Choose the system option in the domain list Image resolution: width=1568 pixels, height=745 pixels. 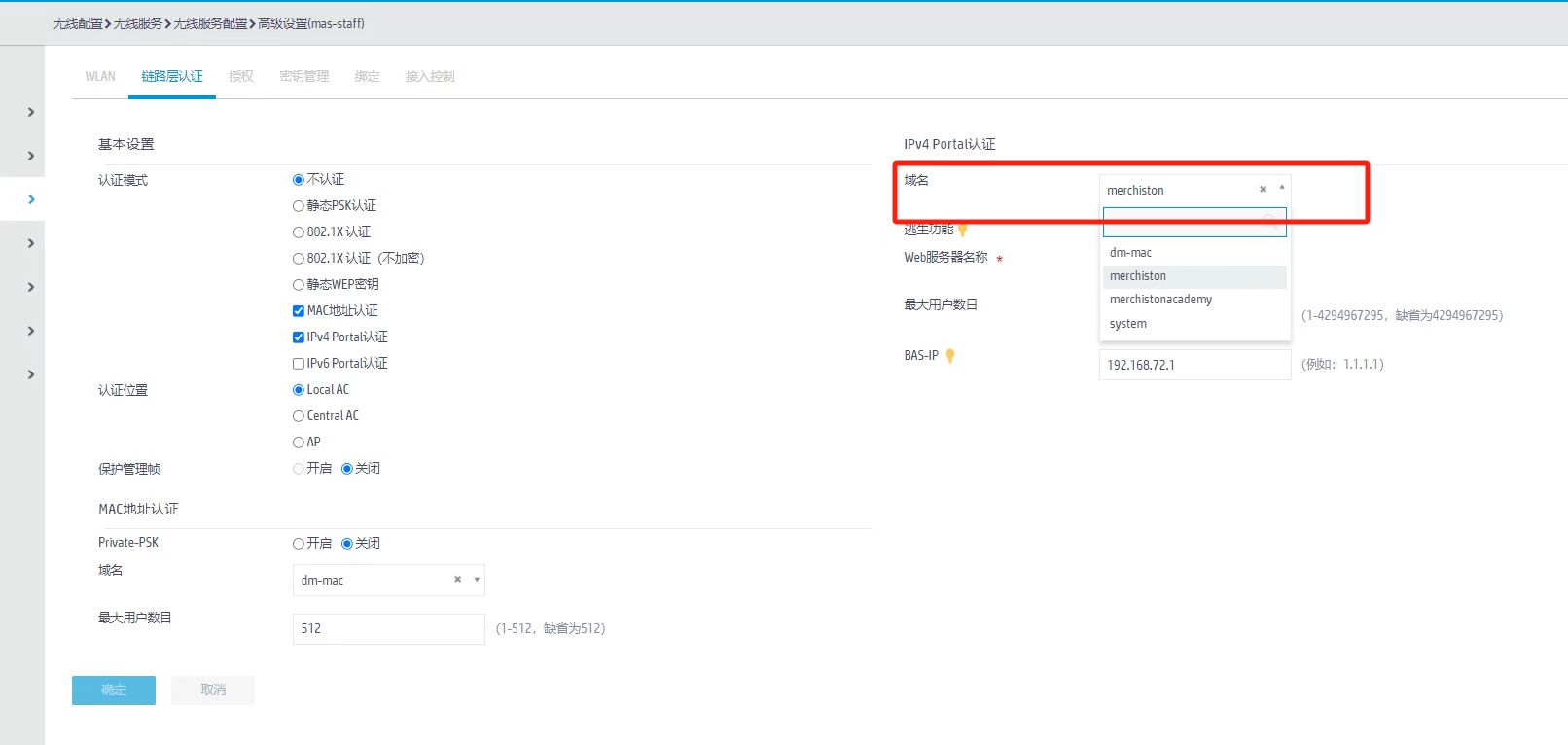click(1128, 324)
